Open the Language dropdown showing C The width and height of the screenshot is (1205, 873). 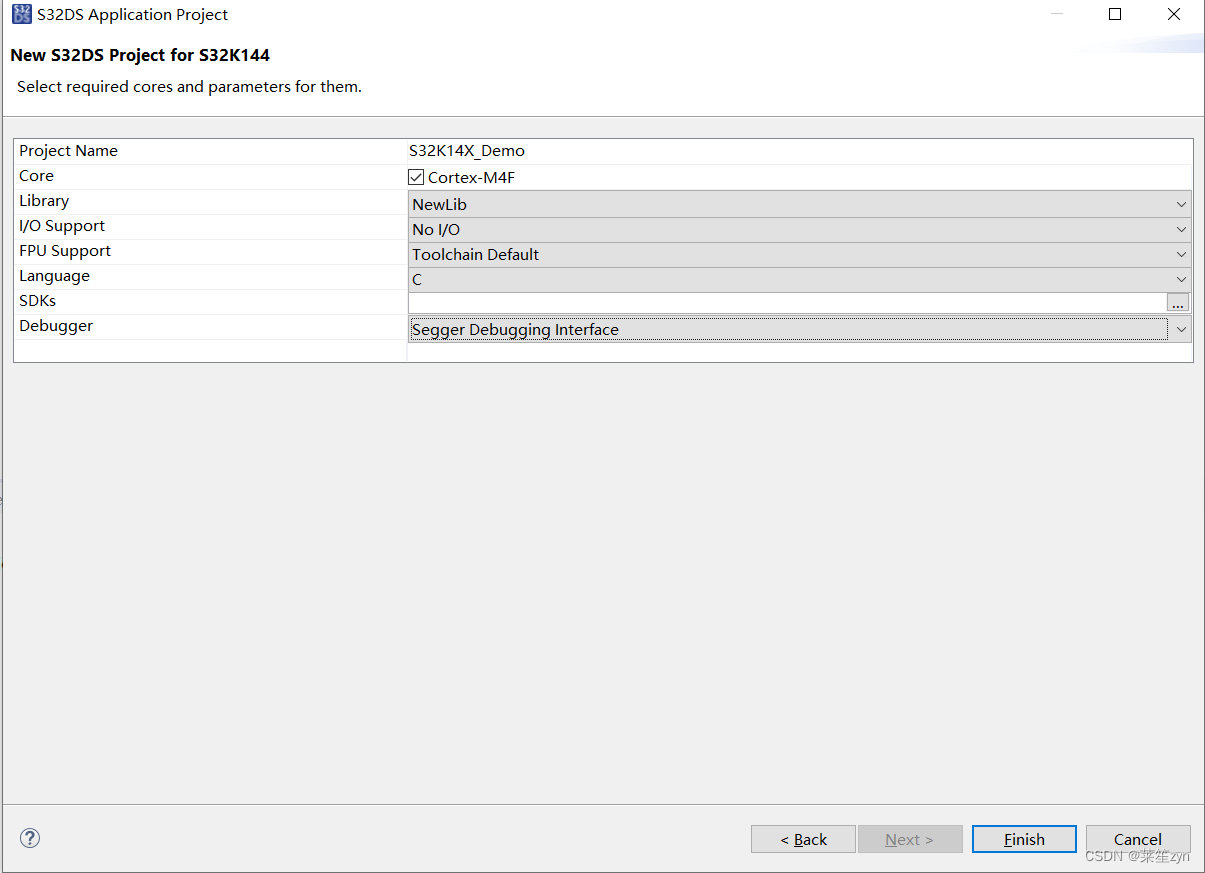pos(800,280)
